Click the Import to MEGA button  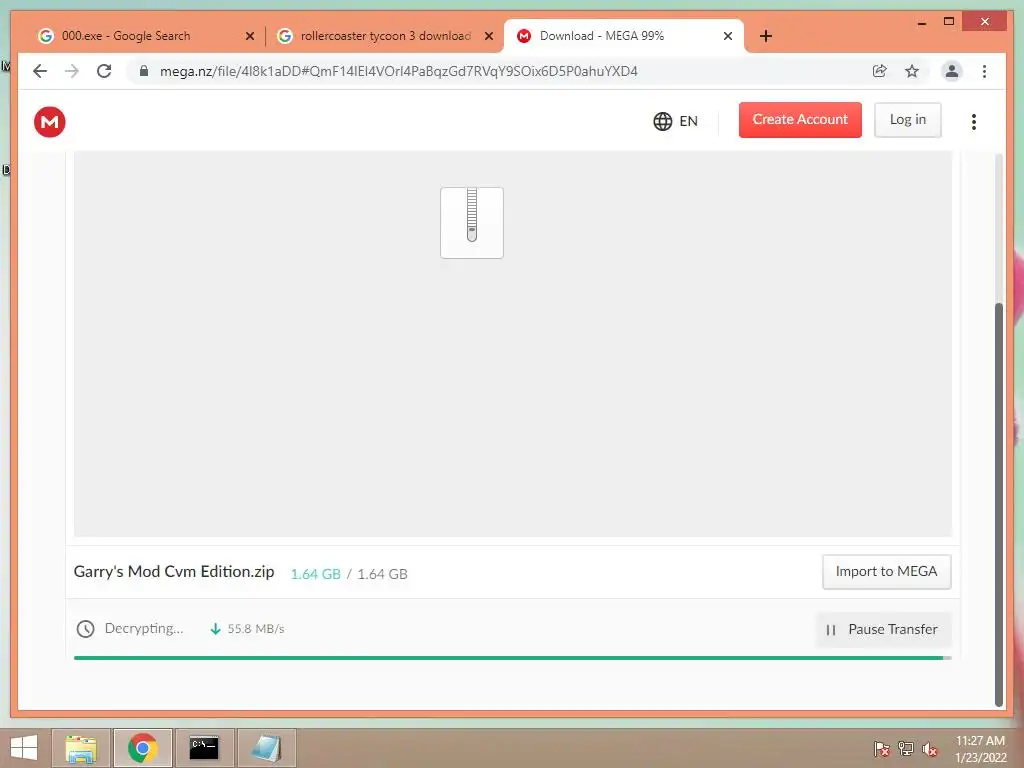(x=886, y=571)
